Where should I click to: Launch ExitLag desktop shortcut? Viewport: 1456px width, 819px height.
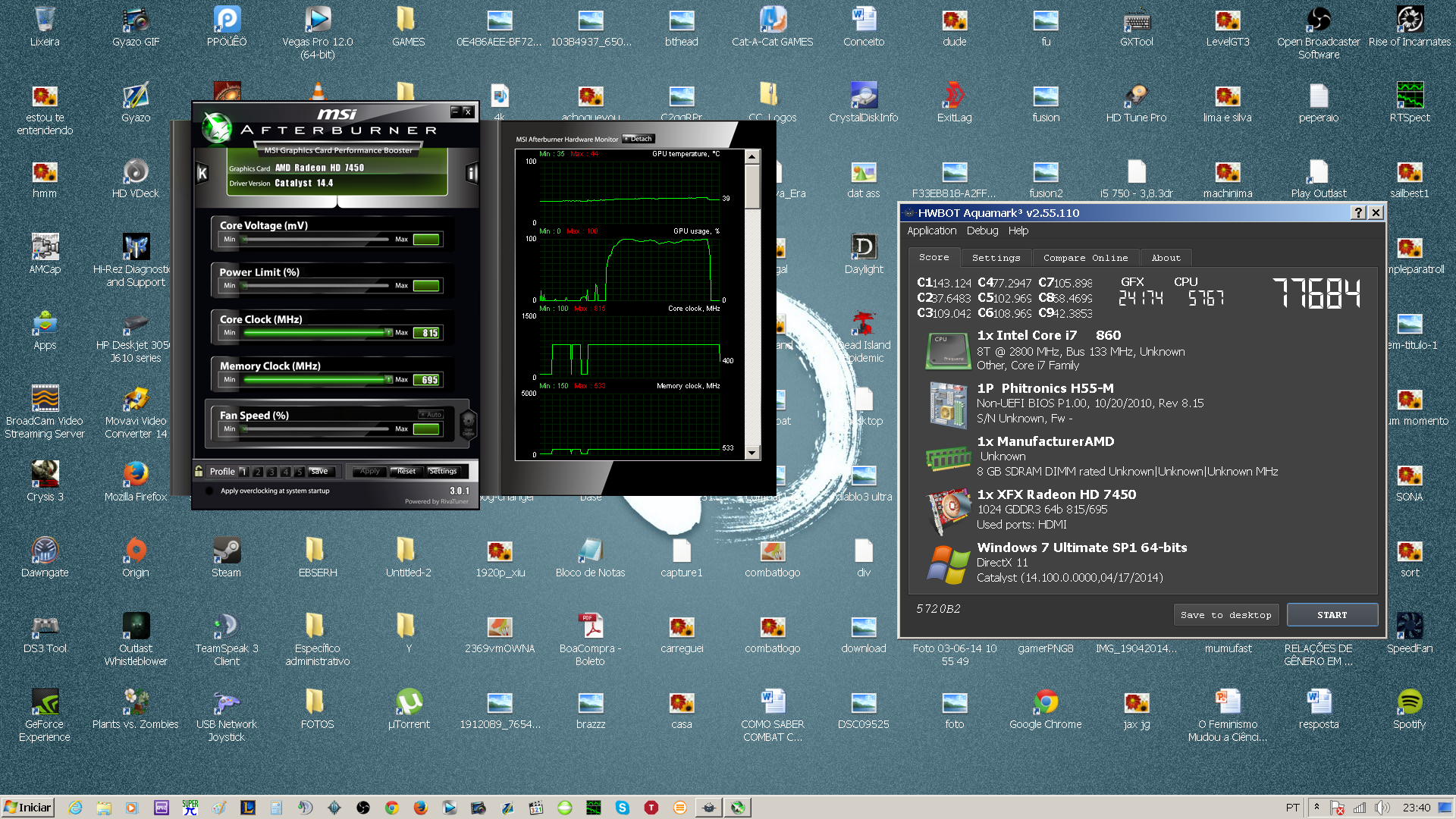[x=955, y=102]
